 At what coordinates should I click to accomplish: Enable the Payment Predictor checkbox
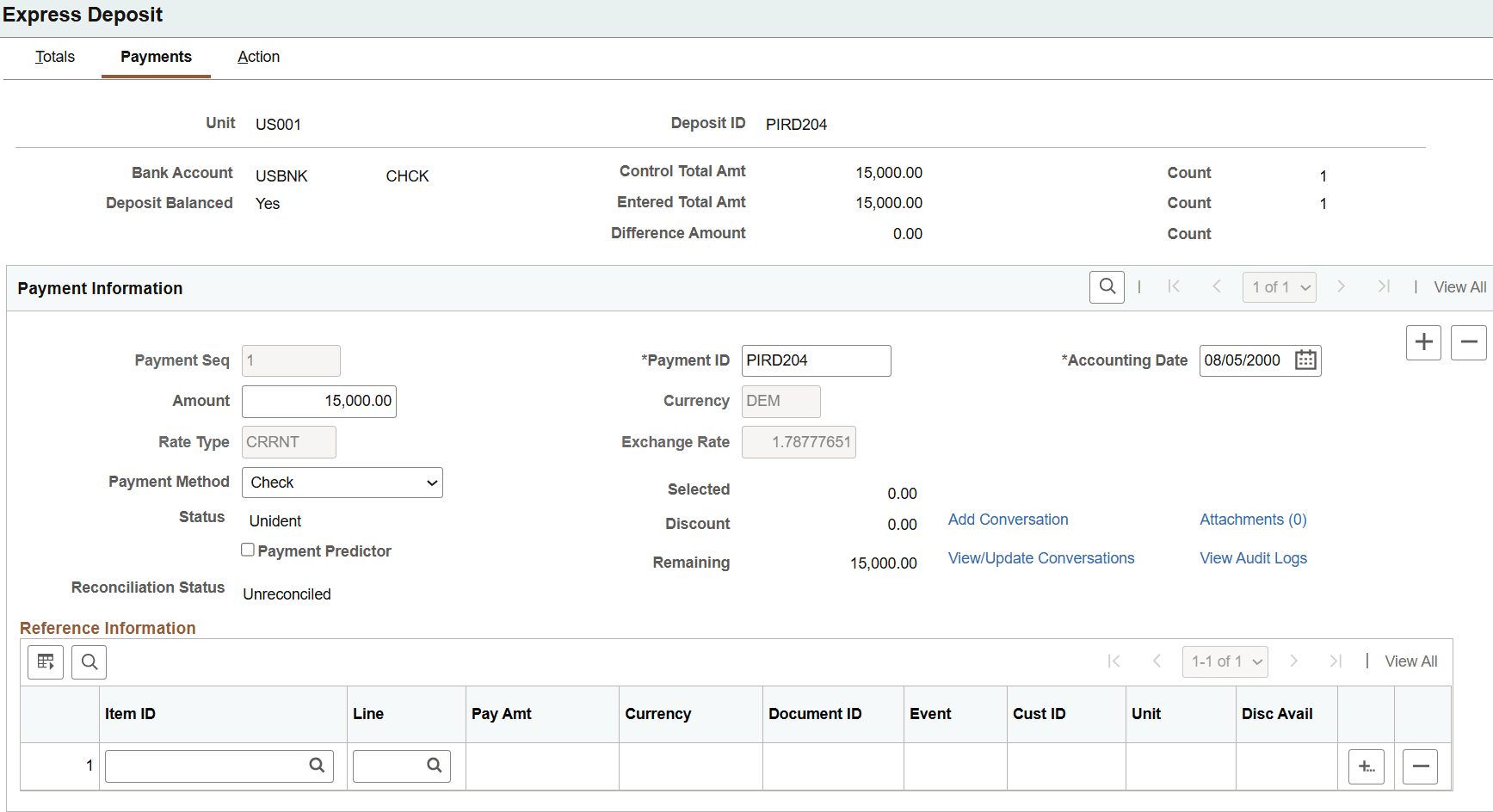248,550
